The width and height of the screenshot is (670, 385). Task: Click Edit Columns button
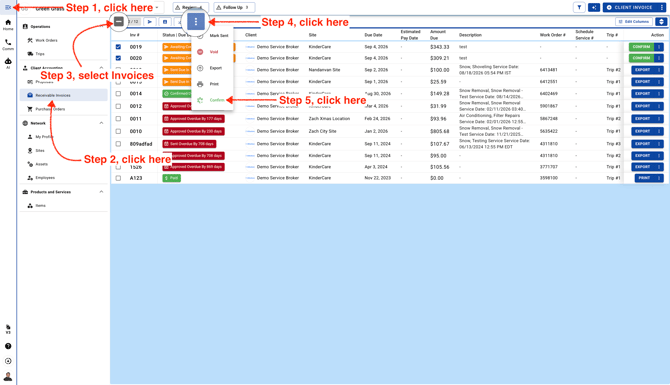point(634,21)
